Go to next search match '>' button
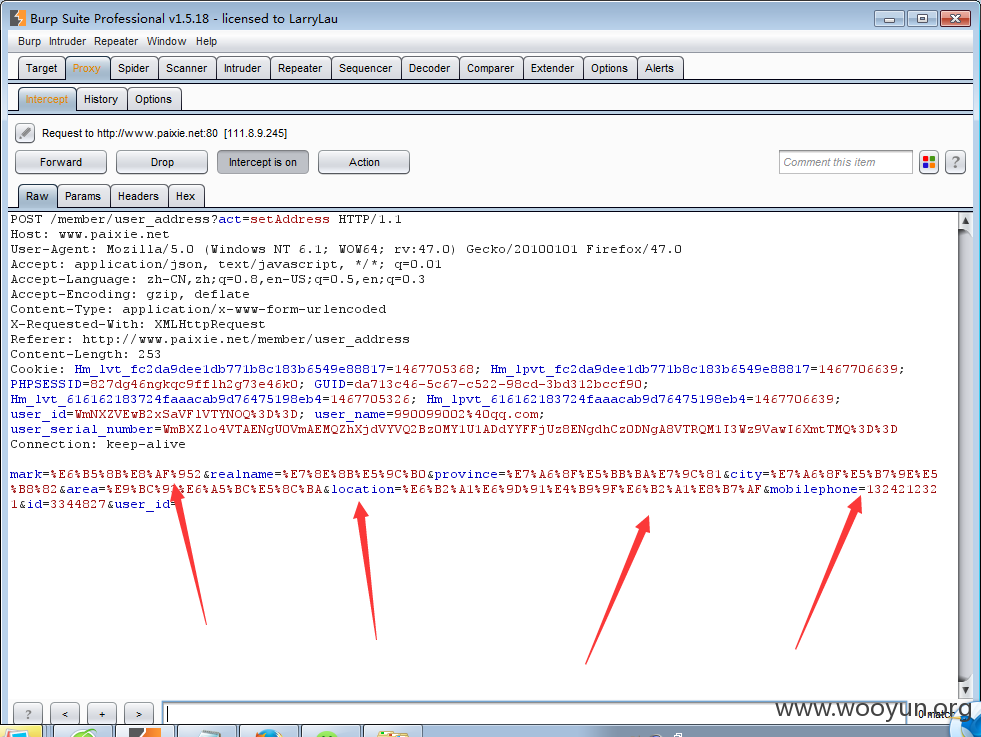981x737 pixels. click(x=139, y=713)
